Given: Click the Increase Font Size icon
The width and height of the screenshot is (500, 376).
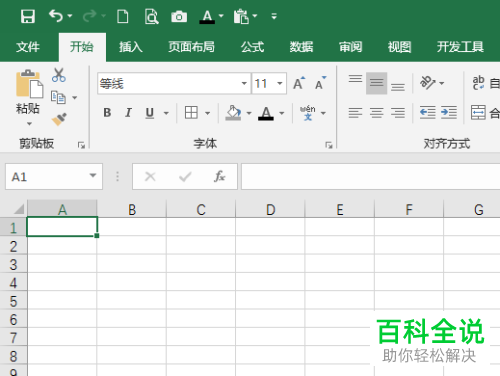Looking at the screenshot, I should 299,83.
